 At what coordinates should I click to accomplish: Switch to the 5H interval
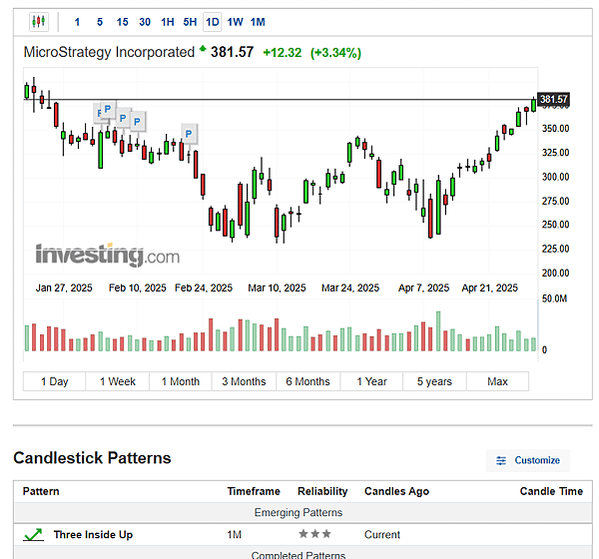(x=190, y=22)
